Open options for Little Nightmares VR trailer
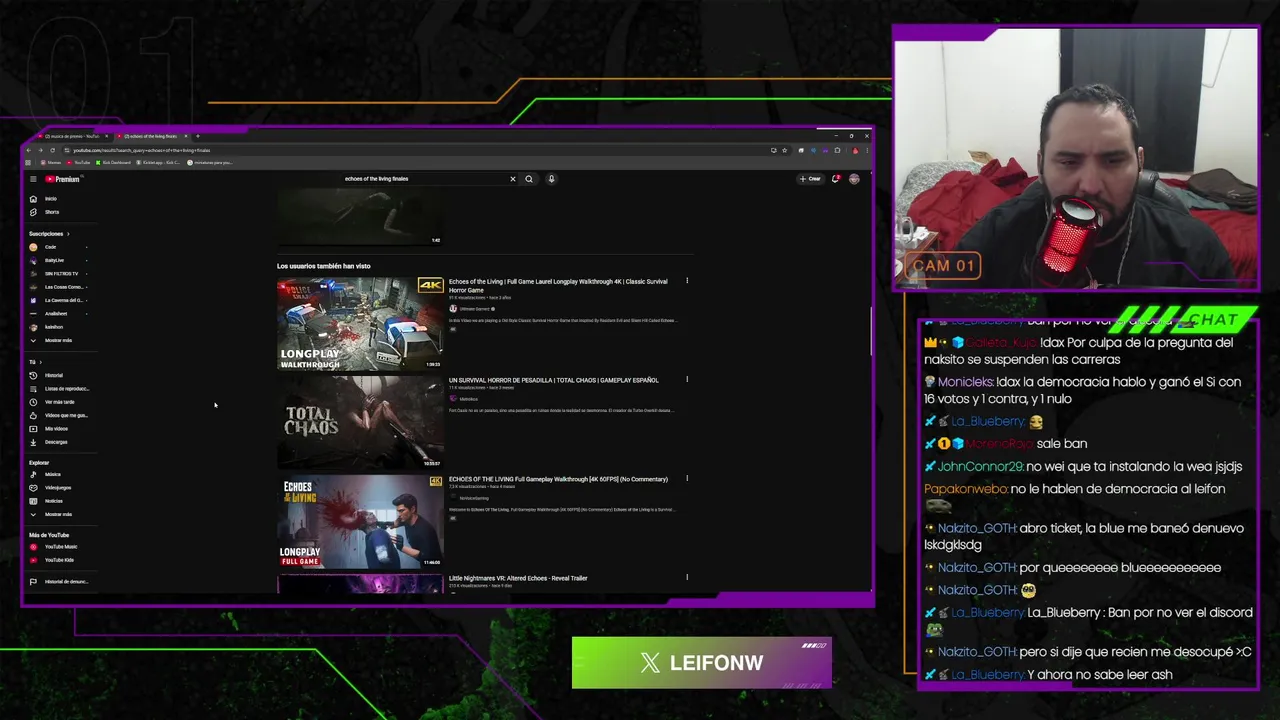The height and width of the screenshot is (720, 1280). pos(687,577)
